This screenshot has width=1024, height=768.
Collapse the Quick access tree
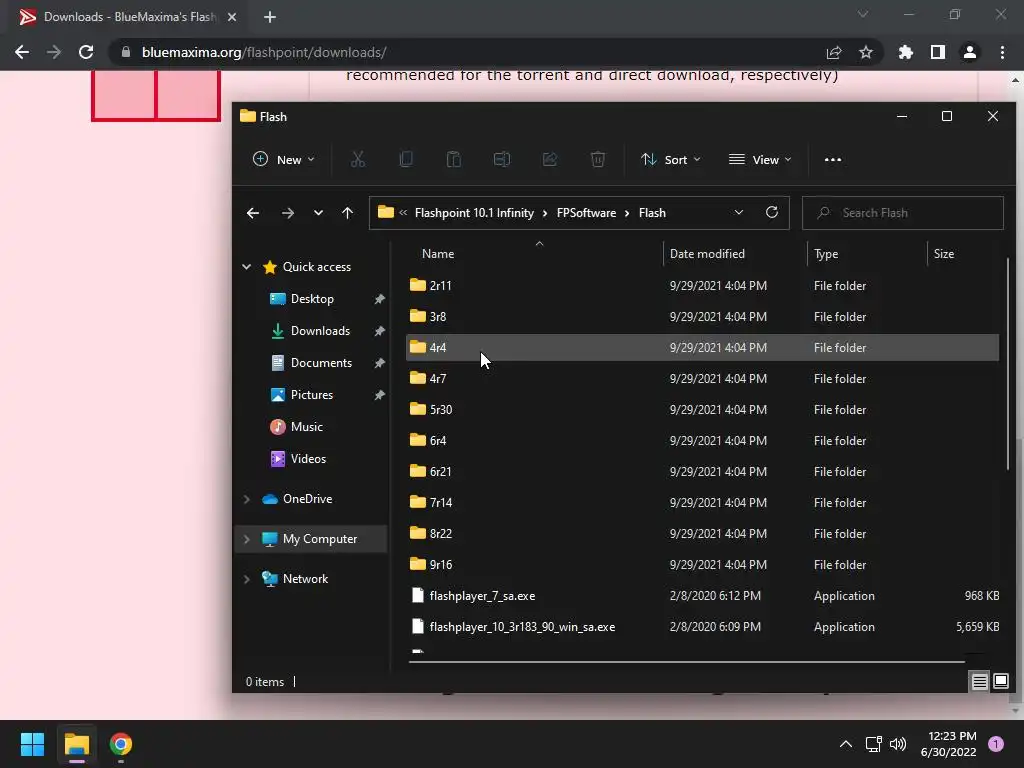(x=247, y=266)
